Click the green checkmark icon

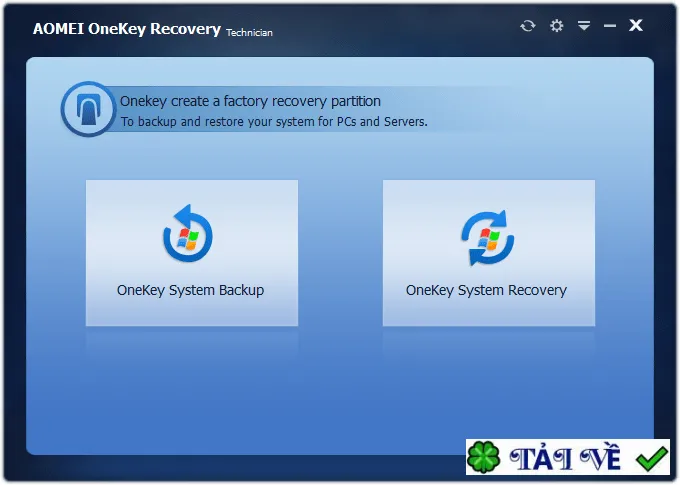click(x=652, y=458)
